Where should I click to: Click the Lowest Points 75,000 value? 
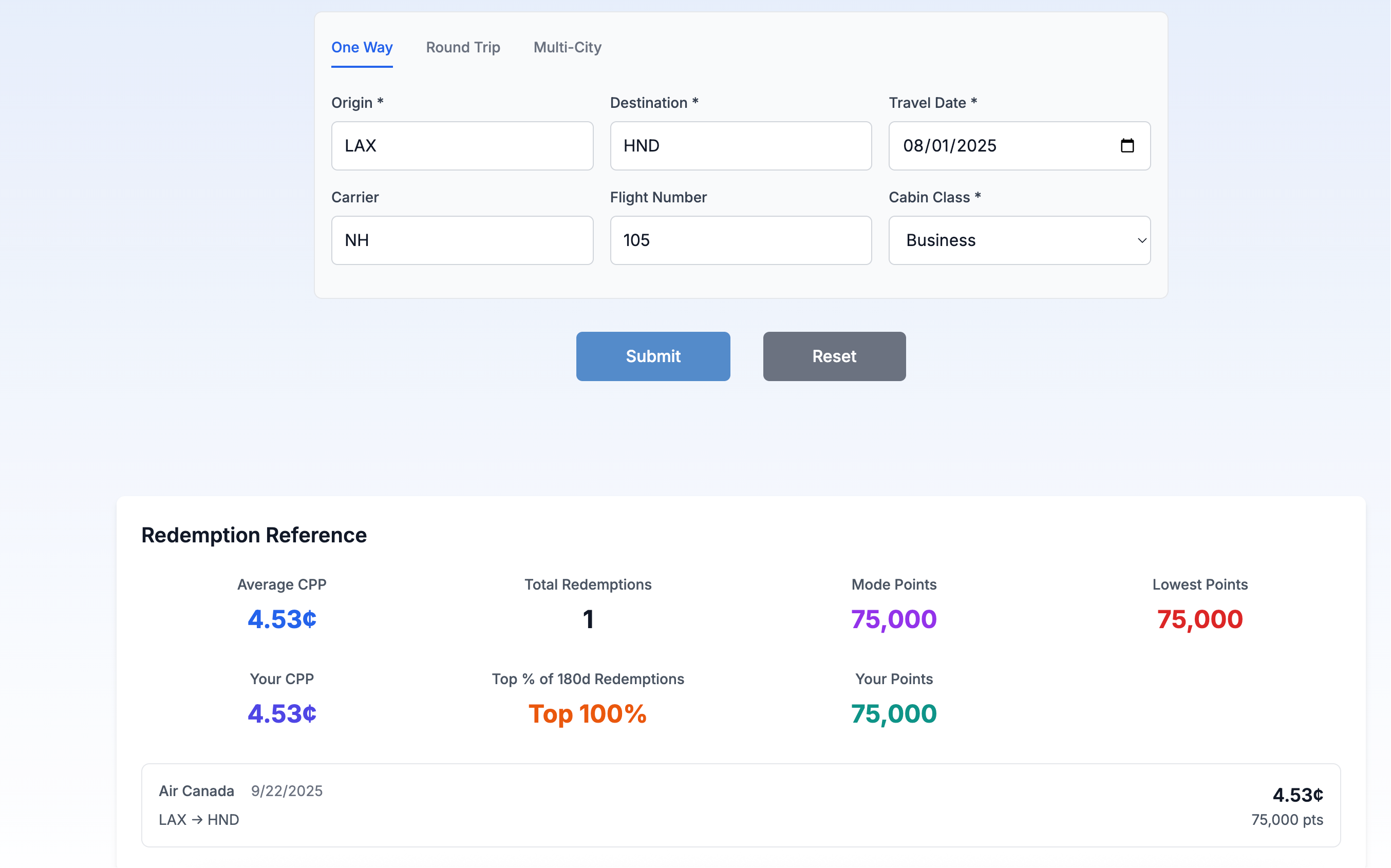tap(1199, 619)
